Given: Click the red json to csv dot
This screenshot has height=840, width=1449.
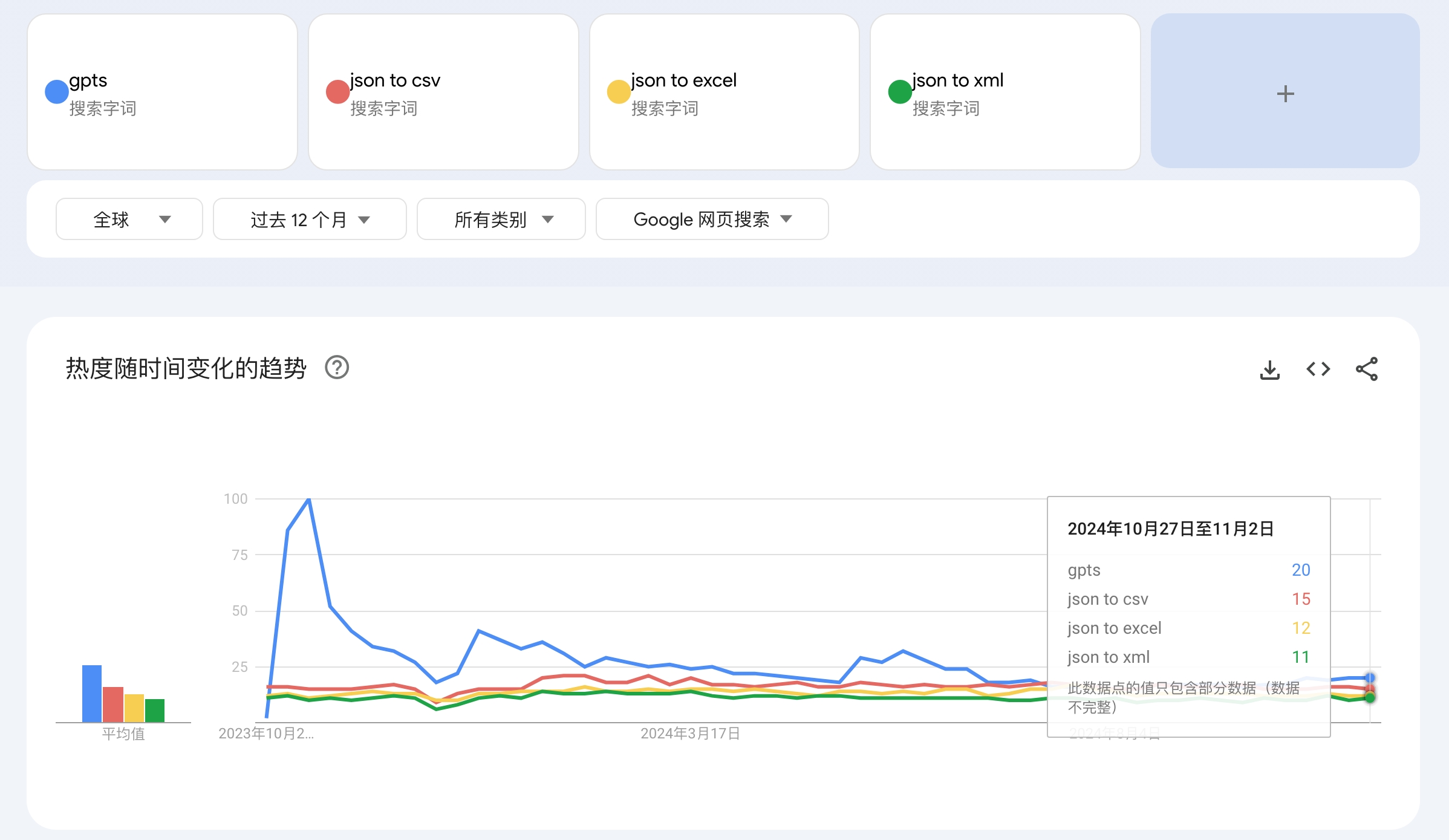Looking at the screenshot, I should pyautogui.click(x=336, y=93).
